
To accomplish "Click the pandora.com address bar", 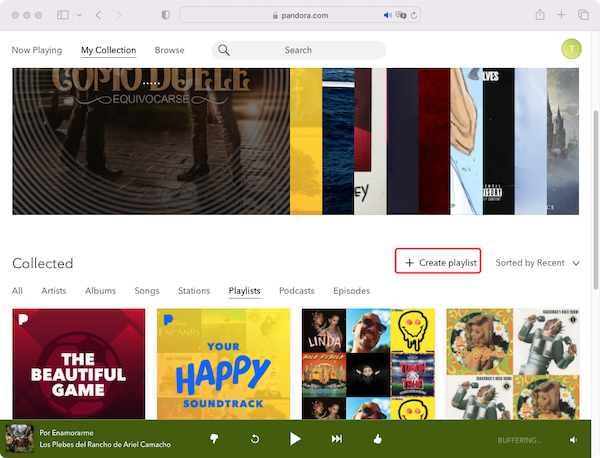I will pyautogui.click(x=300, y=15).
